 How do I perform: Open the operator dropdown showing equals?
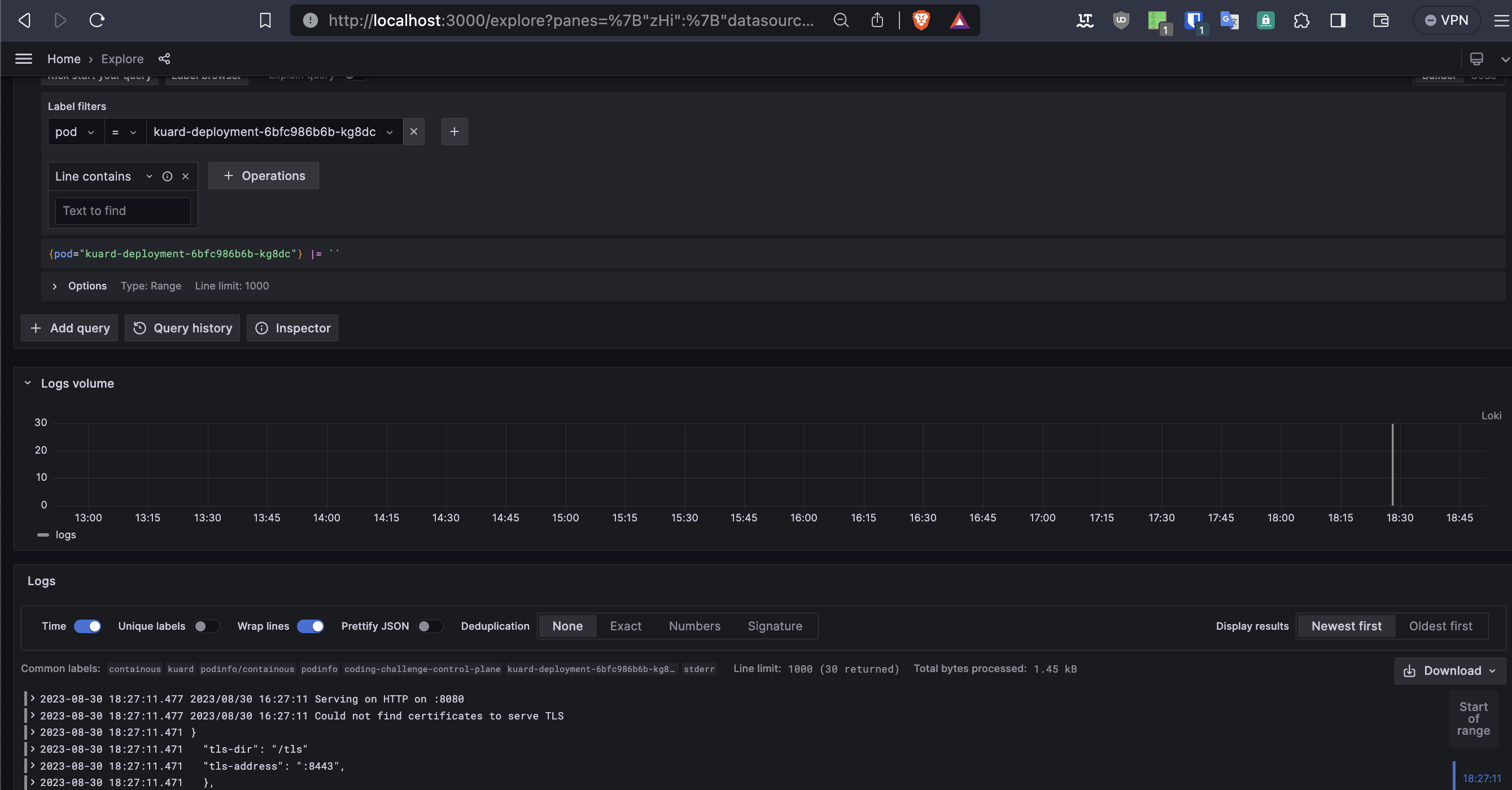tap(125, 131)
